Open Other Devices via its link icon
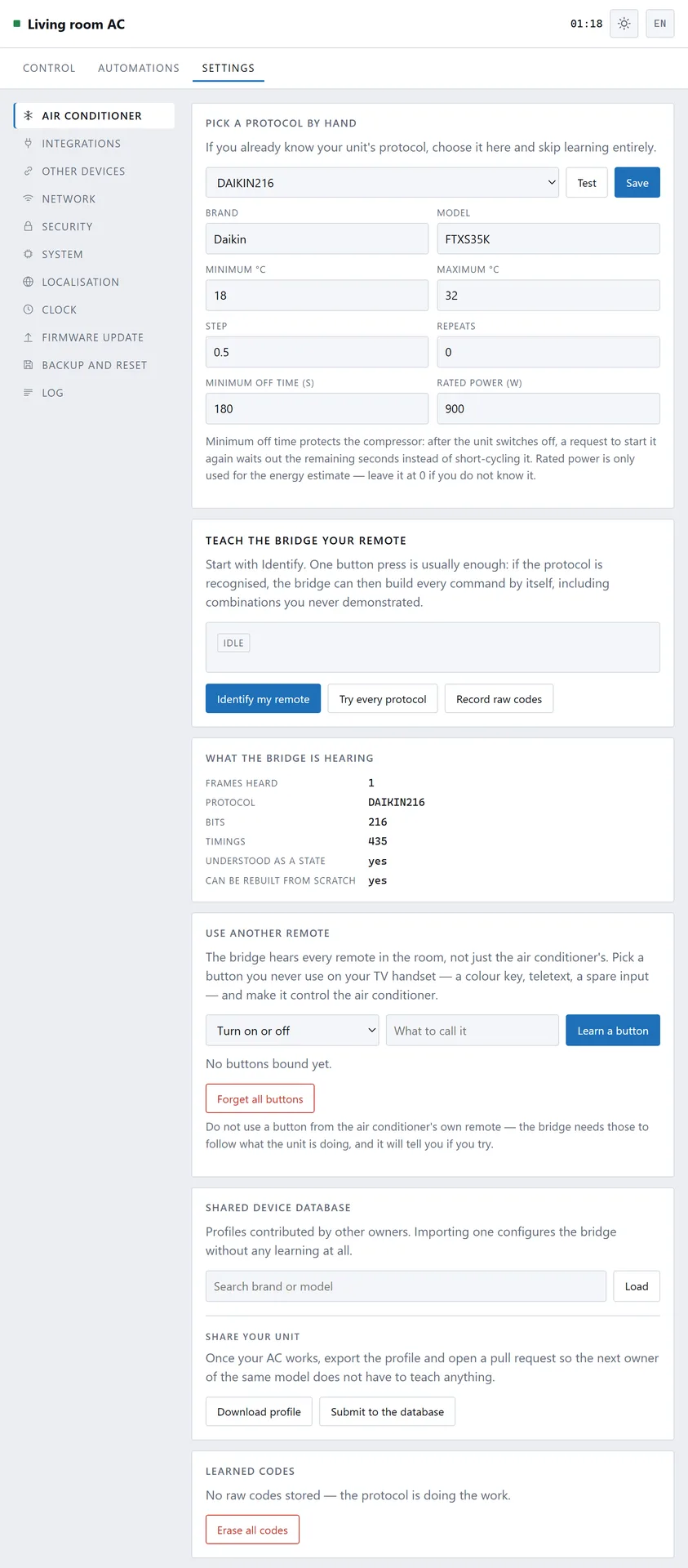Image resolution: width=688 pixels, height=1568 pixels. coord(28,171)
